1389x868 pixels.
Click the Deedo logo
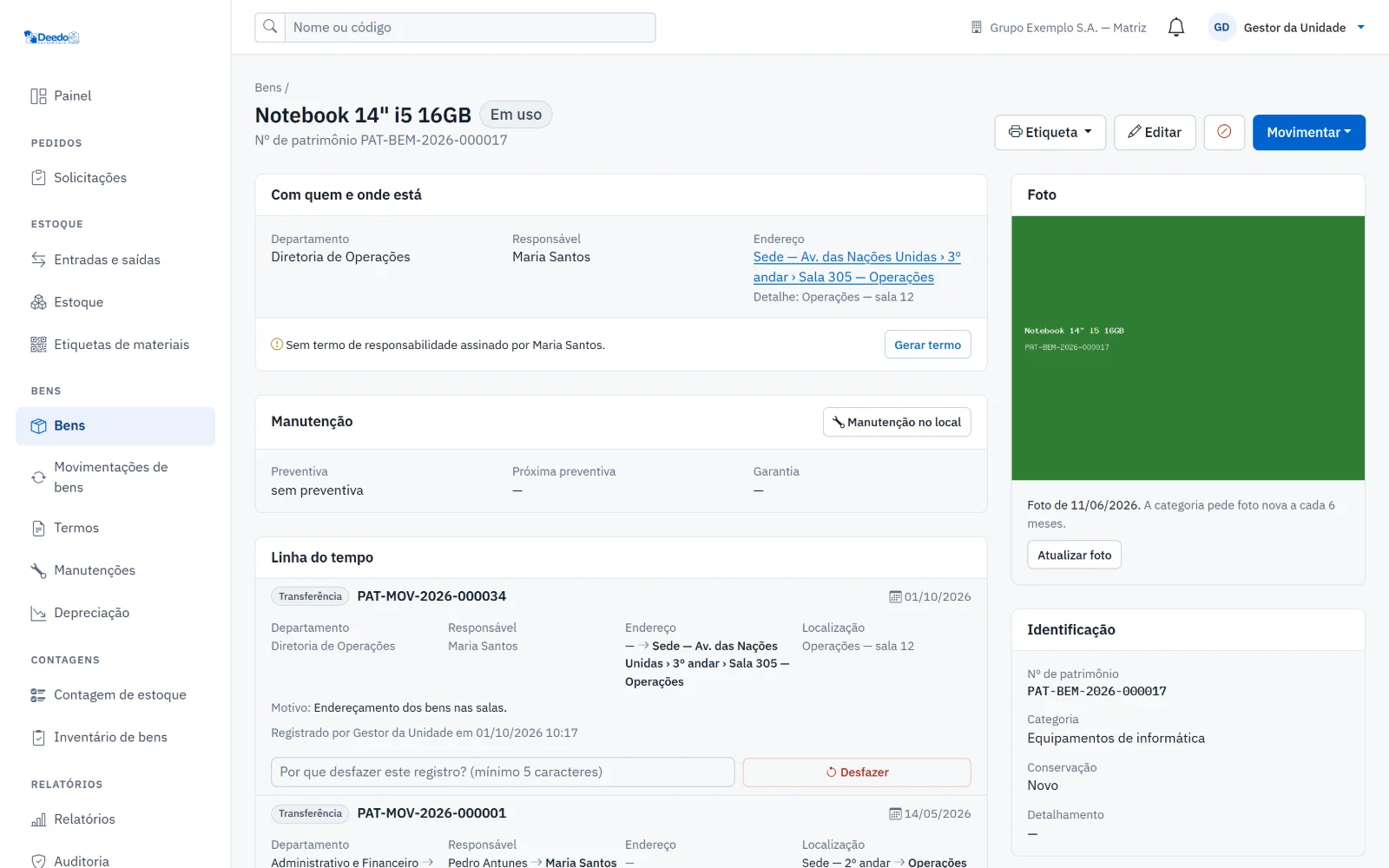(52, 37)
